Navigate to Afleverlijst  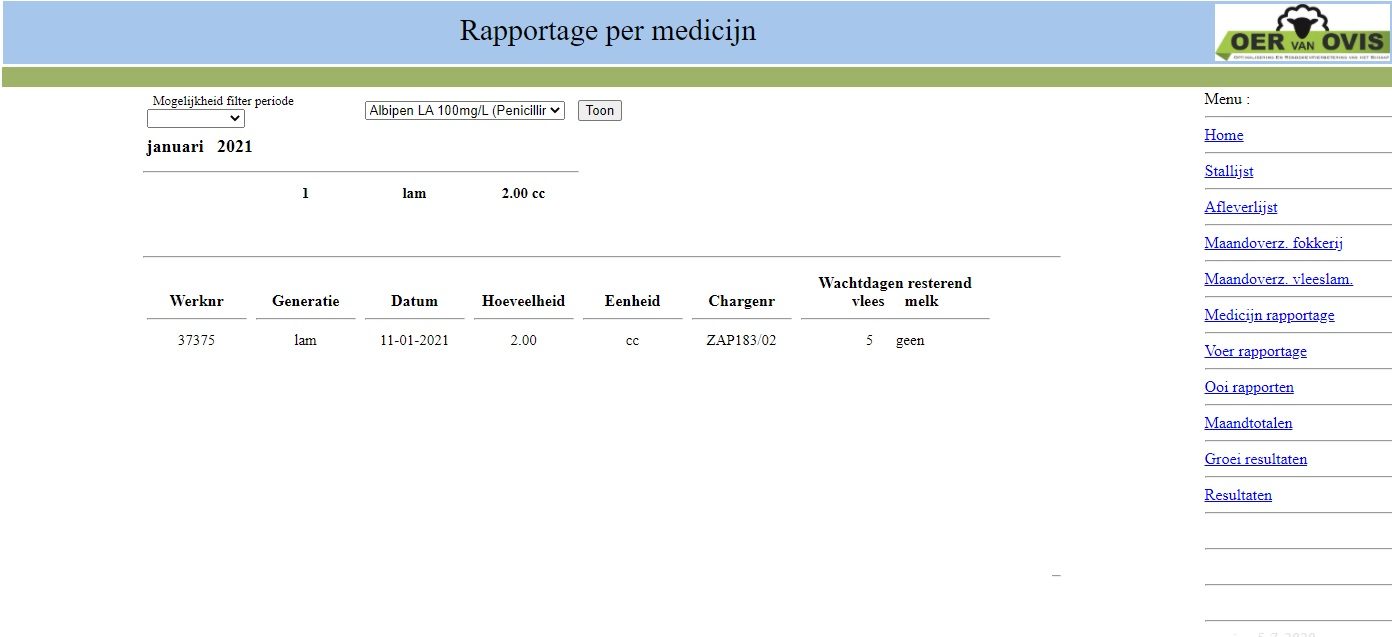(x=1240, y=207)
